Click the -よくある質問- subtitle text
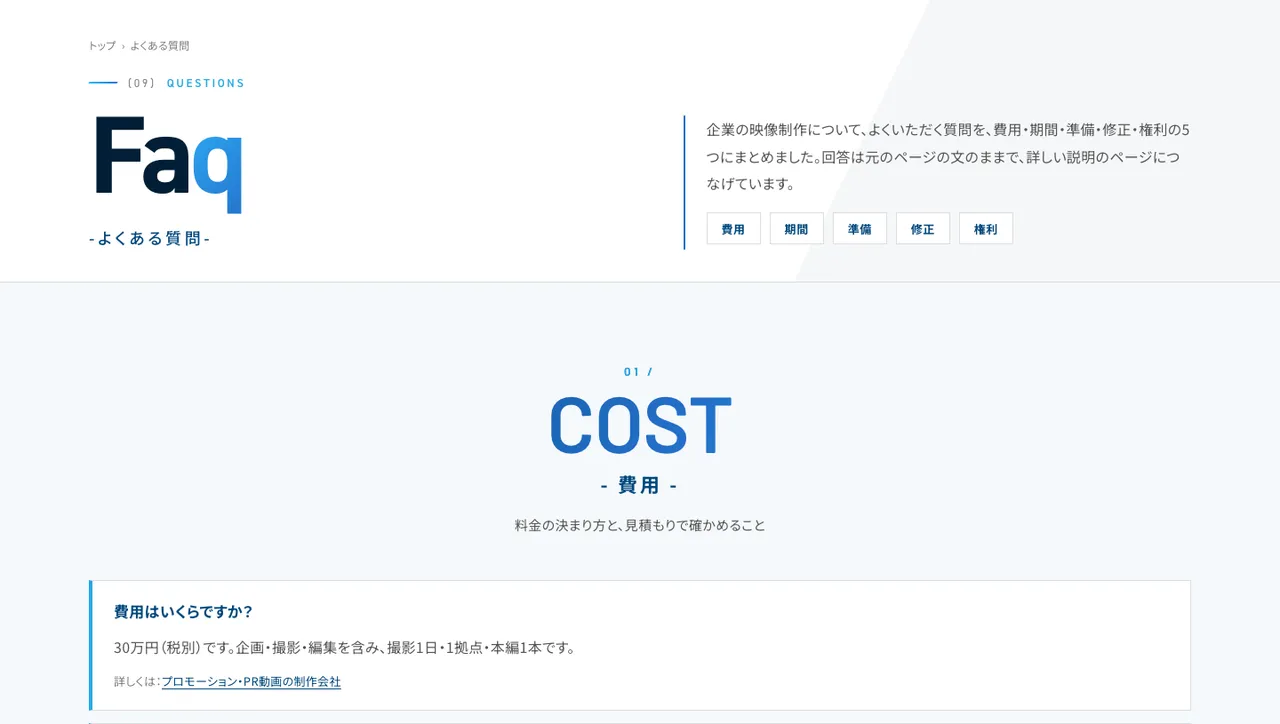Viewport: 1280px width, 724px height. (x=150, y=239)
